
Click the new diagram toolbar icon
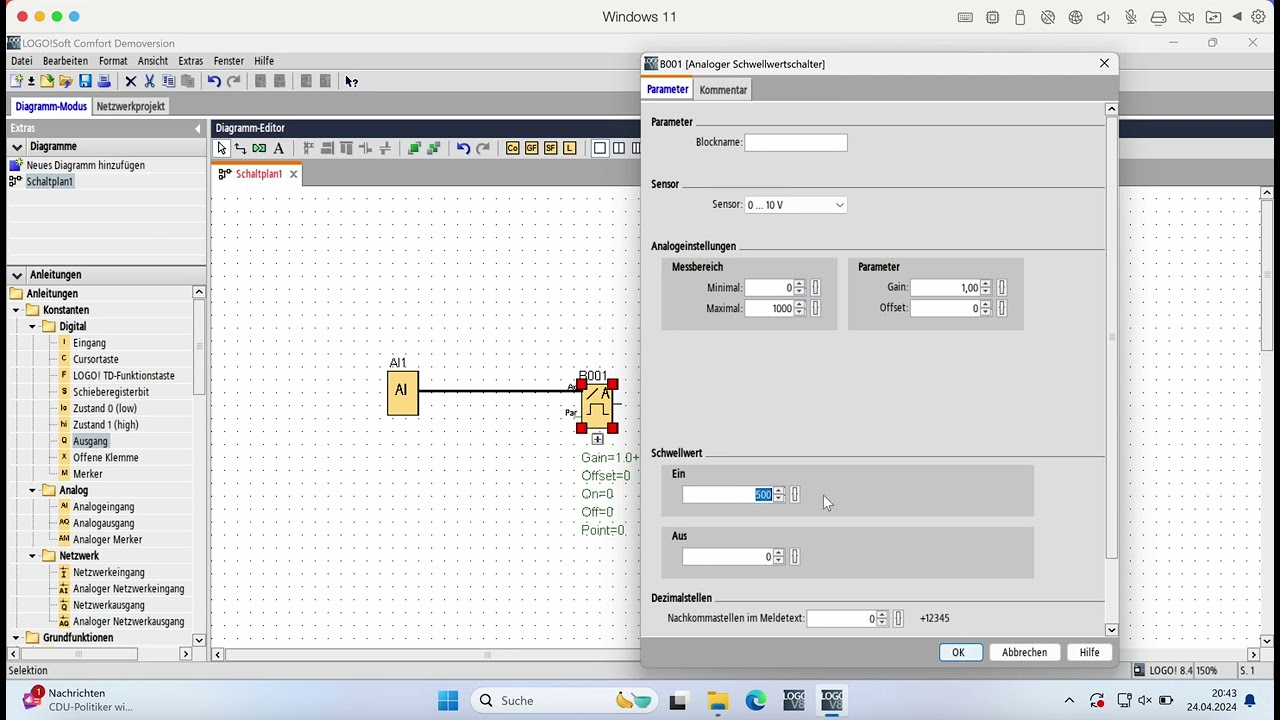click(16, 81)
